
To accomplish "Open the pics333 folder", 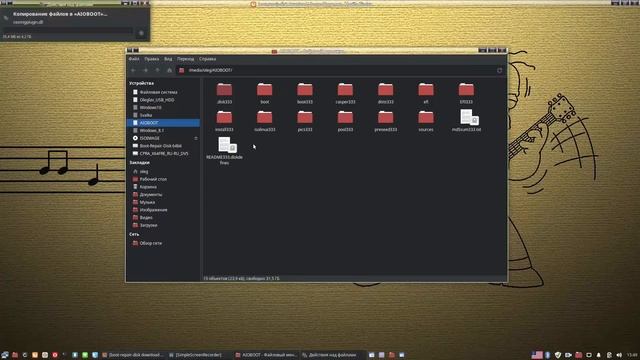I will [305, 121].
